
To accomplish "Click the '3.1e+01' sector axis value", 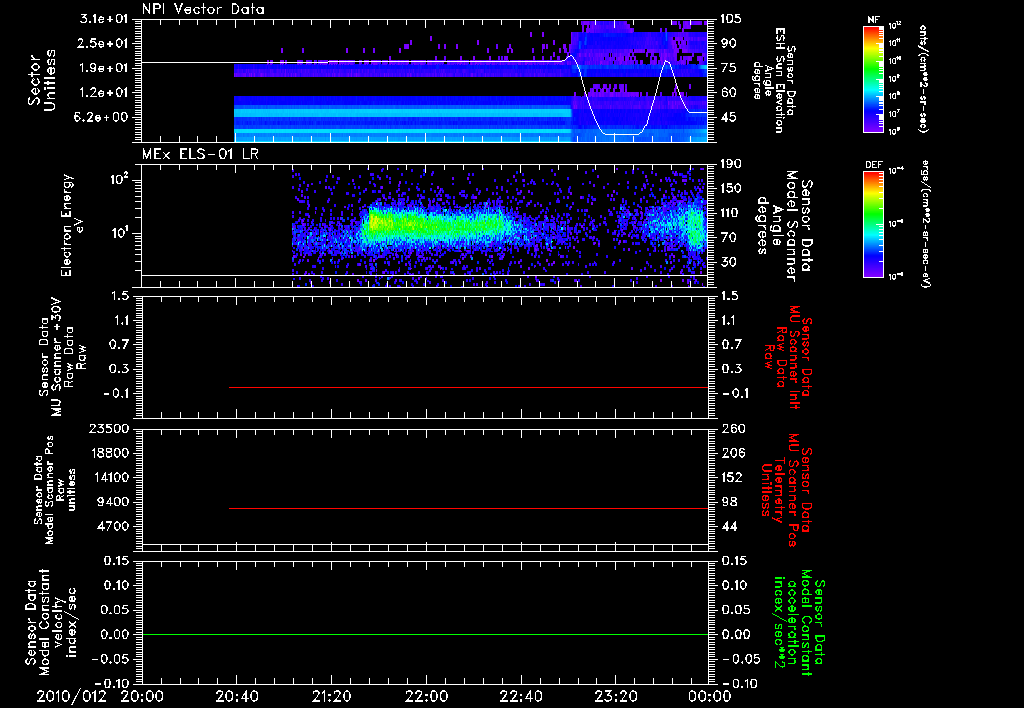I will pos(103,19).
